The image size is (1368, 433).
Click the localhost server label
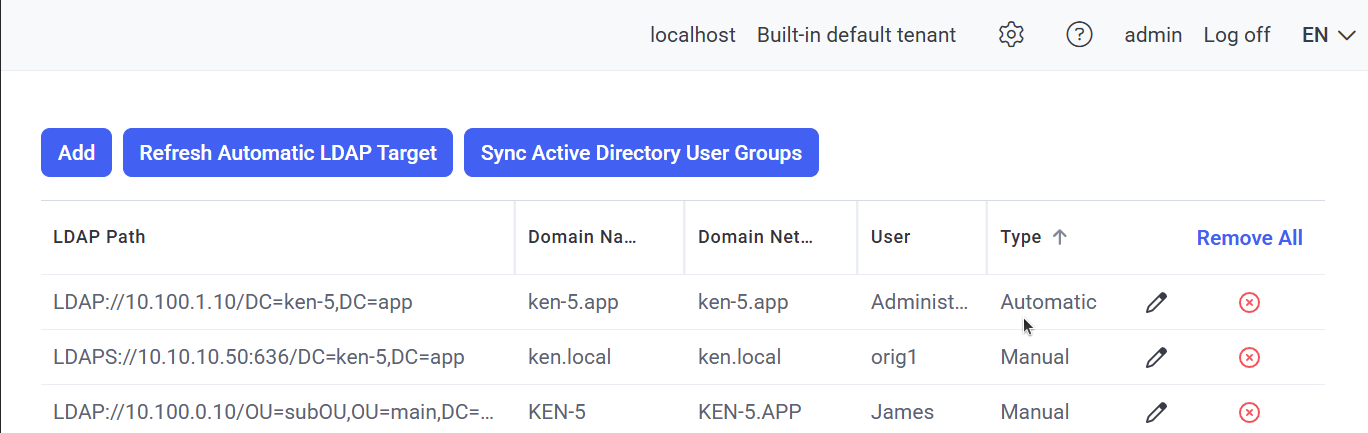[693, 35]
